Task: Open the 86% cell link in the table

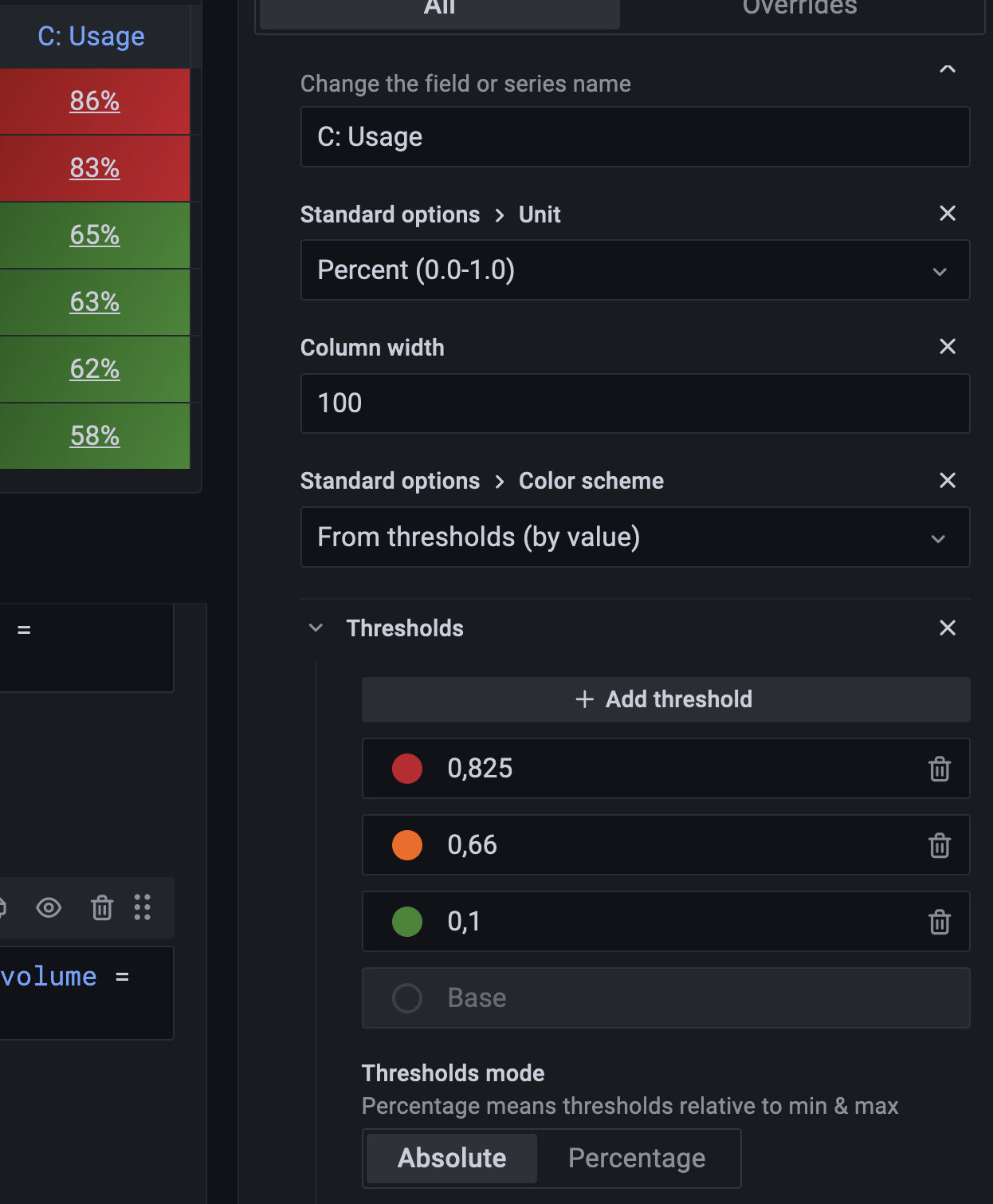Action: (x=93, y=100)
